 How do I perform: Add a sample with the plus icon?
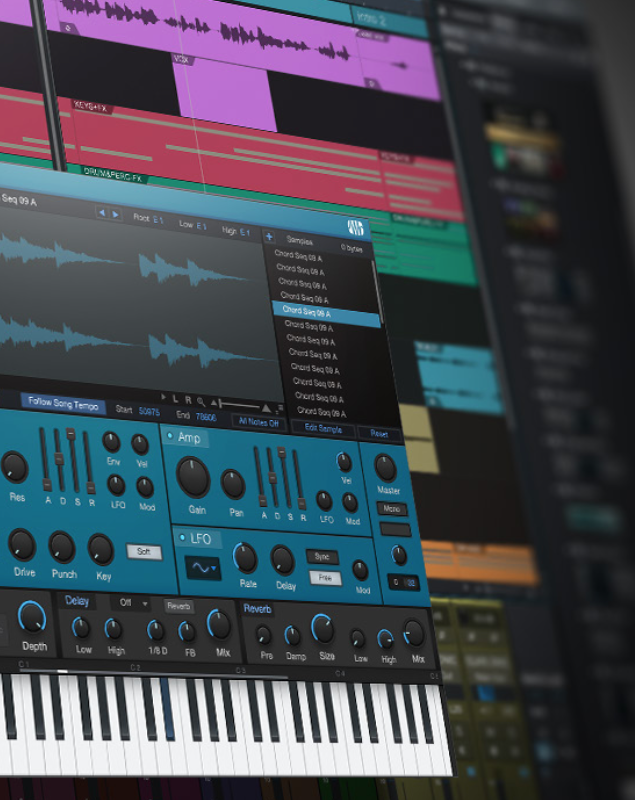[x=269, y=237]
